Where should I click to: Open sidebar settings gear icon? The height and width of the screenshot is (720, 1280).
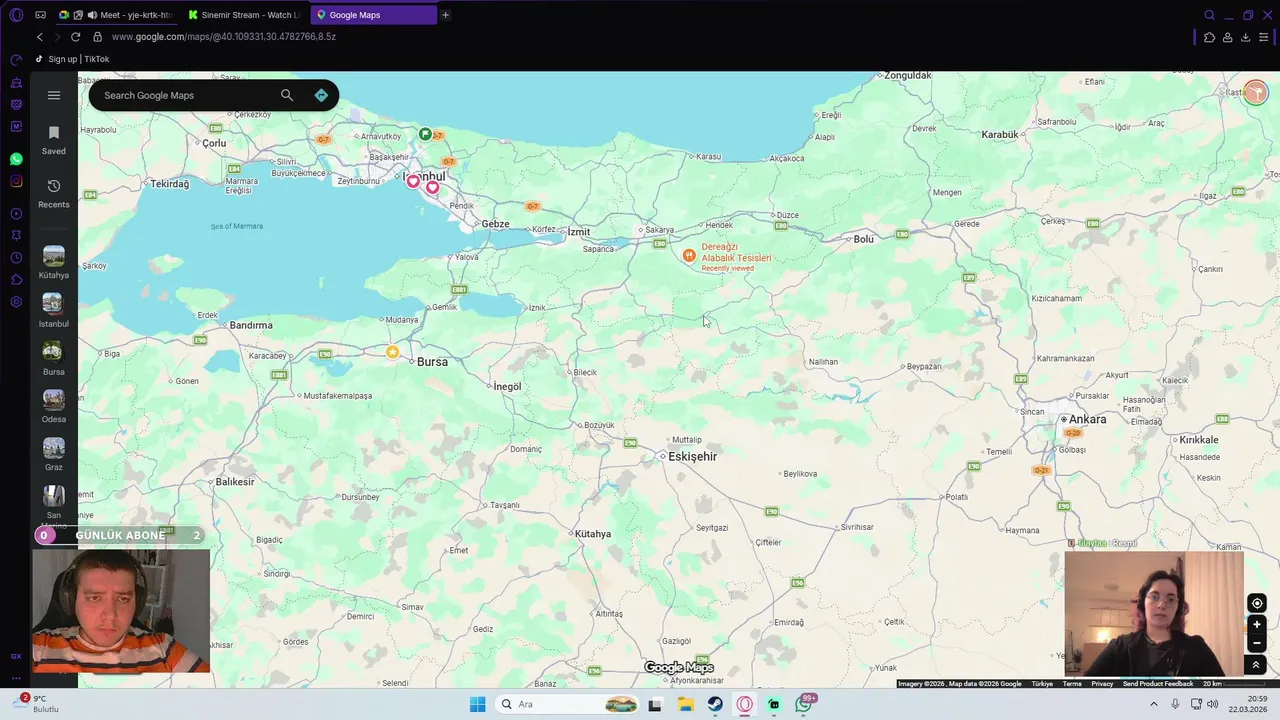[x=16, y=302]
